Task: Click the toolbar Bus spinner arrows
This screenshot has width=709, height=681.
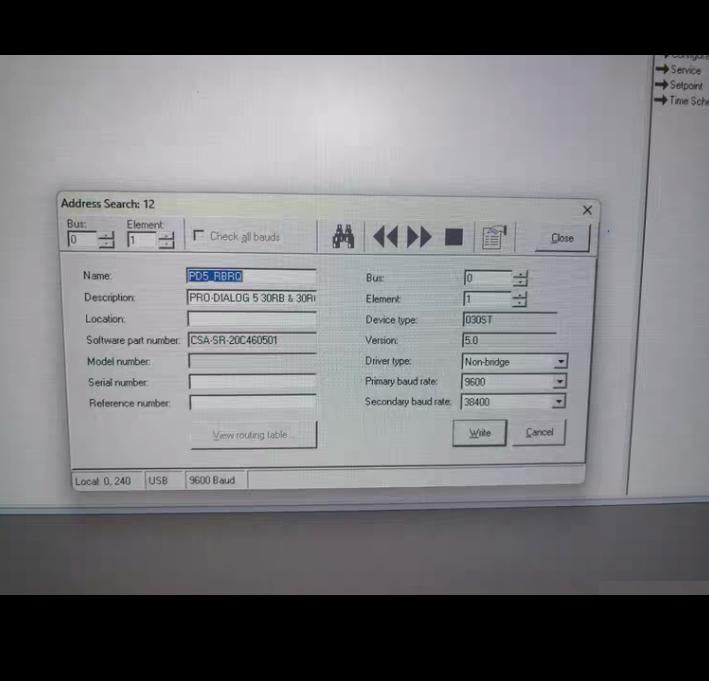Action: pyautogui.click(x=106, y=240)
